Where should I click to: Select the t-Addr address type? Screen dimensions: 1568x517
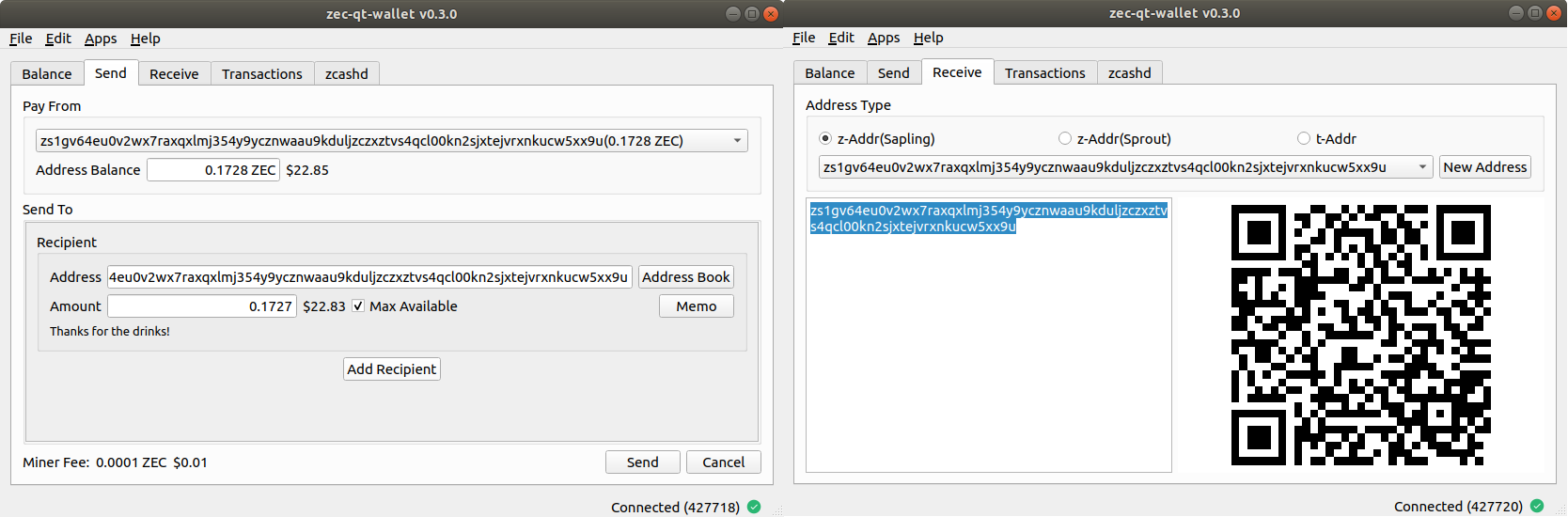(x=1304, y=139)
